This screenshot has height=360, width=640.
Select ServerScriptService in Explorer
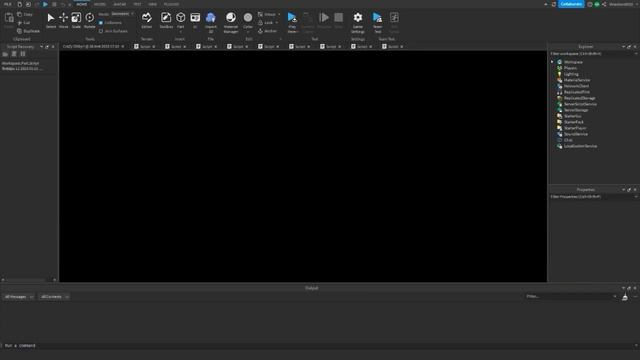tap(580, 104)
